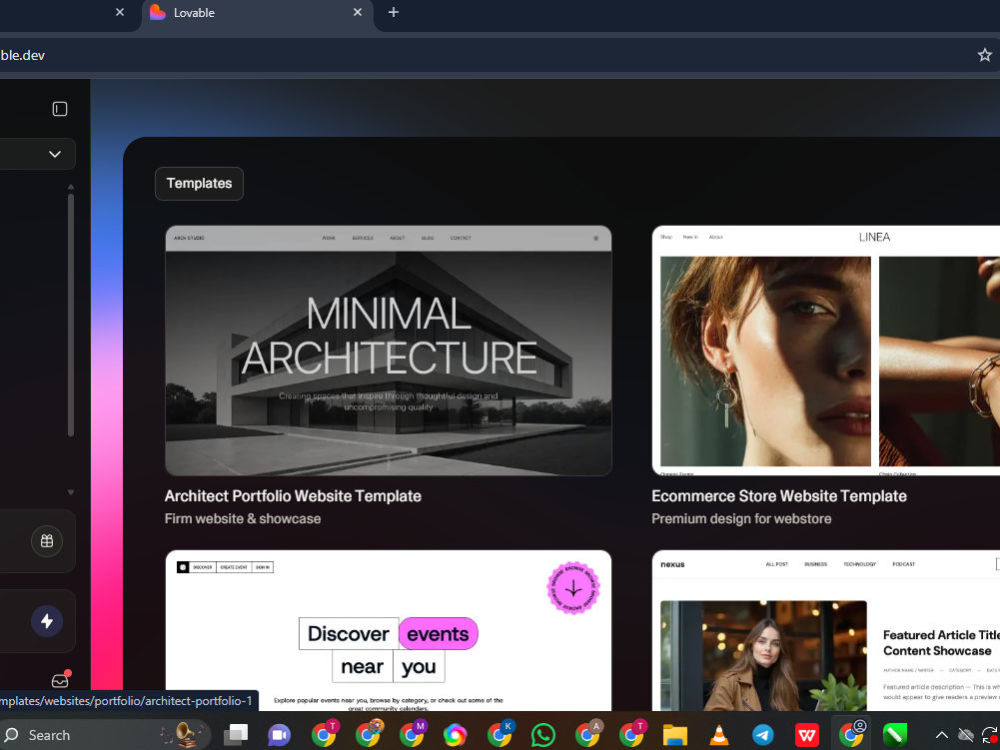Open Task View from the taskbar
Image resolution: width=1000 pixels, height=750 pixels.
coord(235,735)
